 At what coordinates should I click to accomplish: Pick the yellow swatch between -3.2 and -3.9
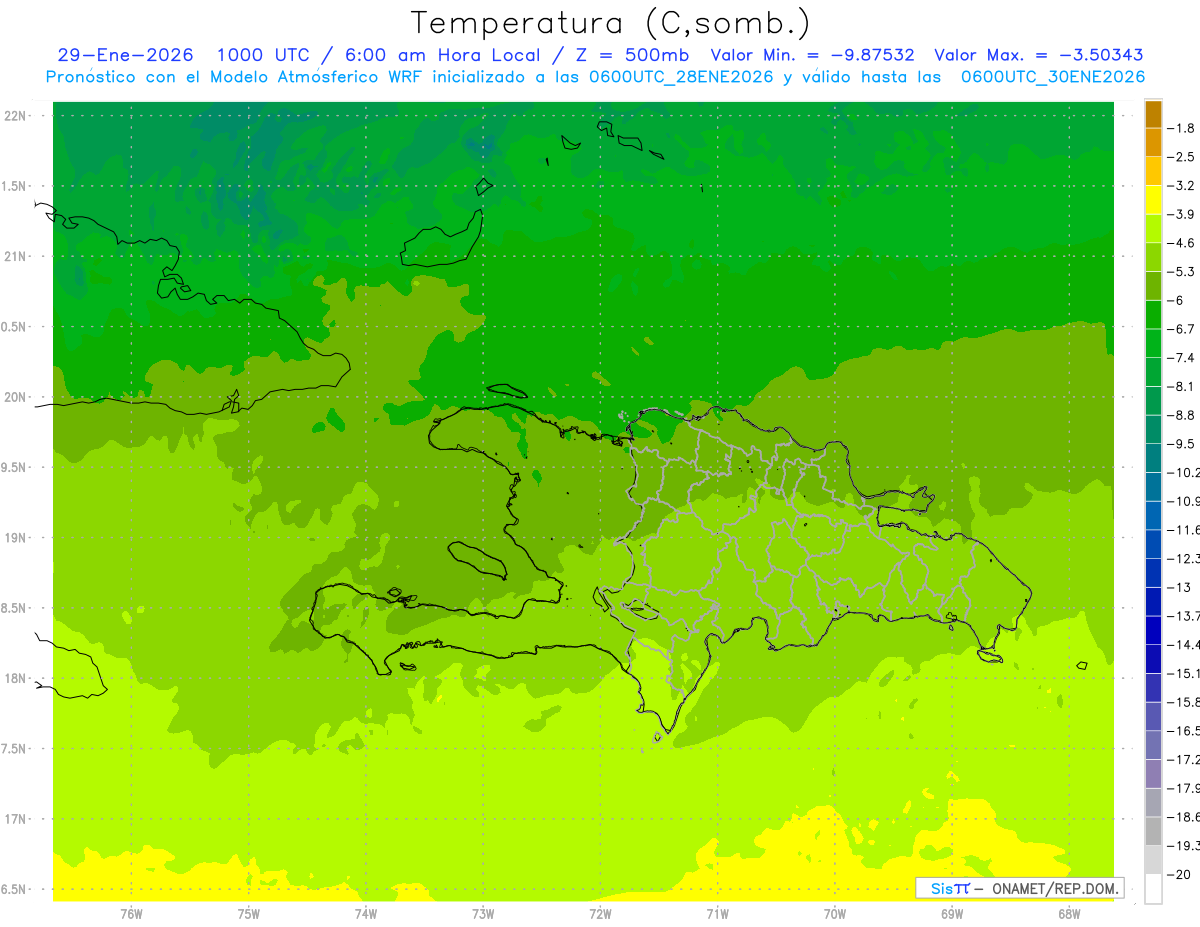(x=1153, y=200)
